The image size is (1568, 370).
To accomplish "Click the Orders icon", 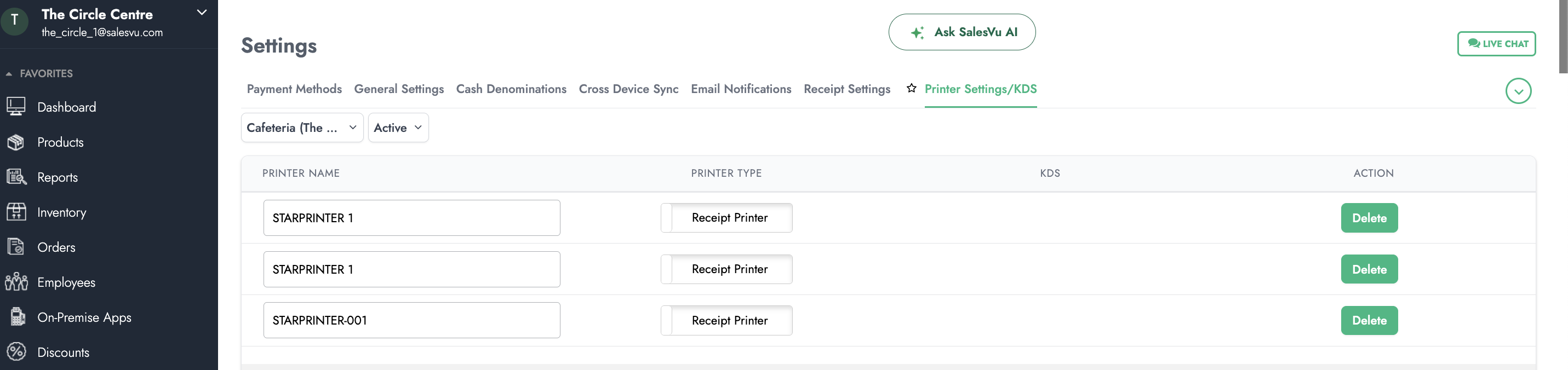I will coord(16,247).
